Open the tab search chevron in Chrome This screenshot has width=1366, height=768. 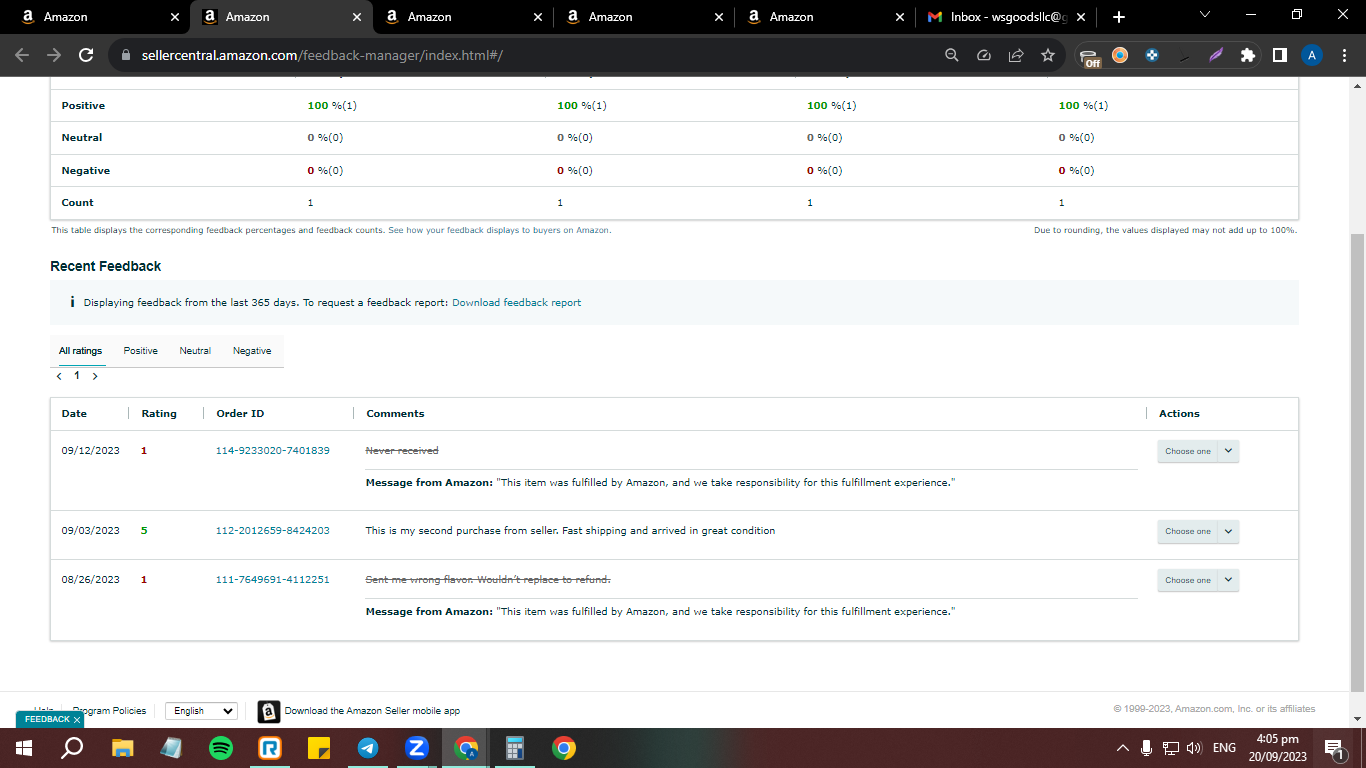(x=1204, y=14)
